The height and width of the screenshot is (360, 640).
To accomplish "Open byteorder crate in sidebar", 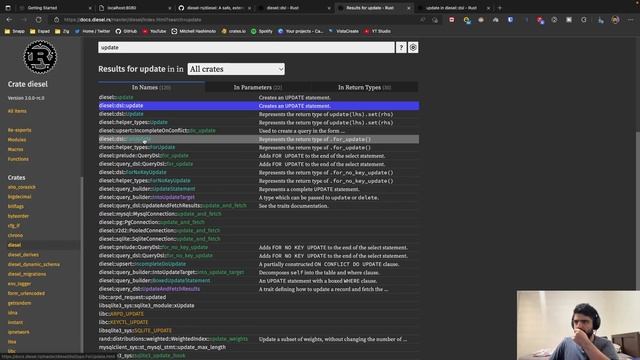I will 18,216.
